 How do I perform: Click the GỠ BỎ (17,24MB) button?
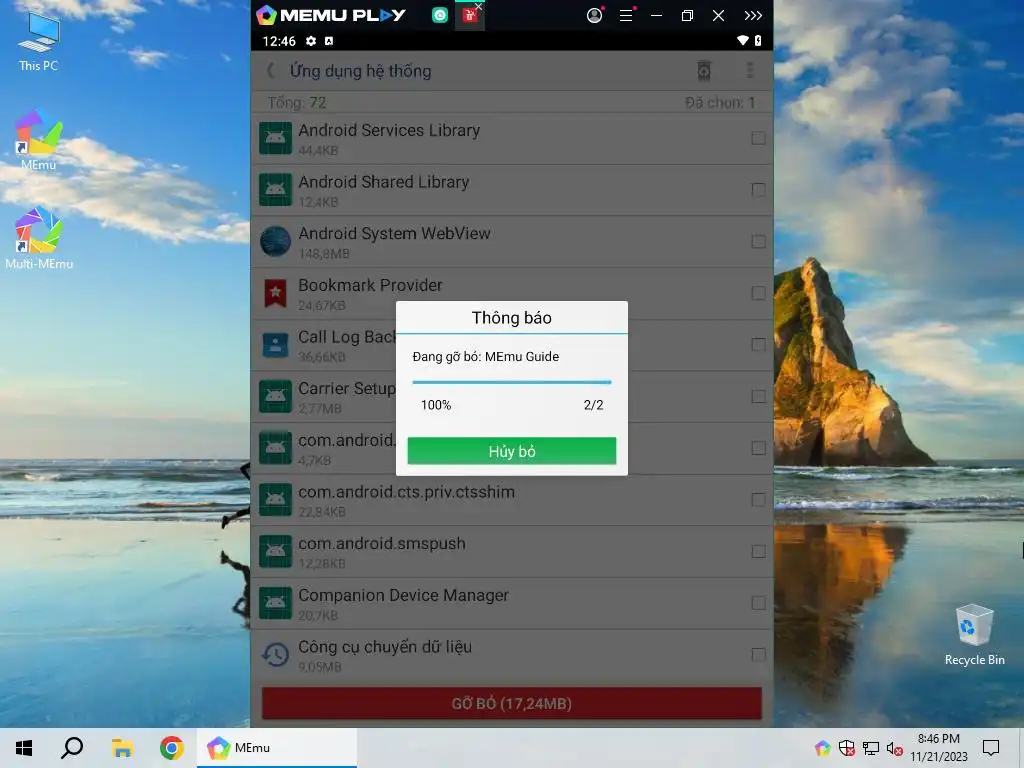click(511, 703)
